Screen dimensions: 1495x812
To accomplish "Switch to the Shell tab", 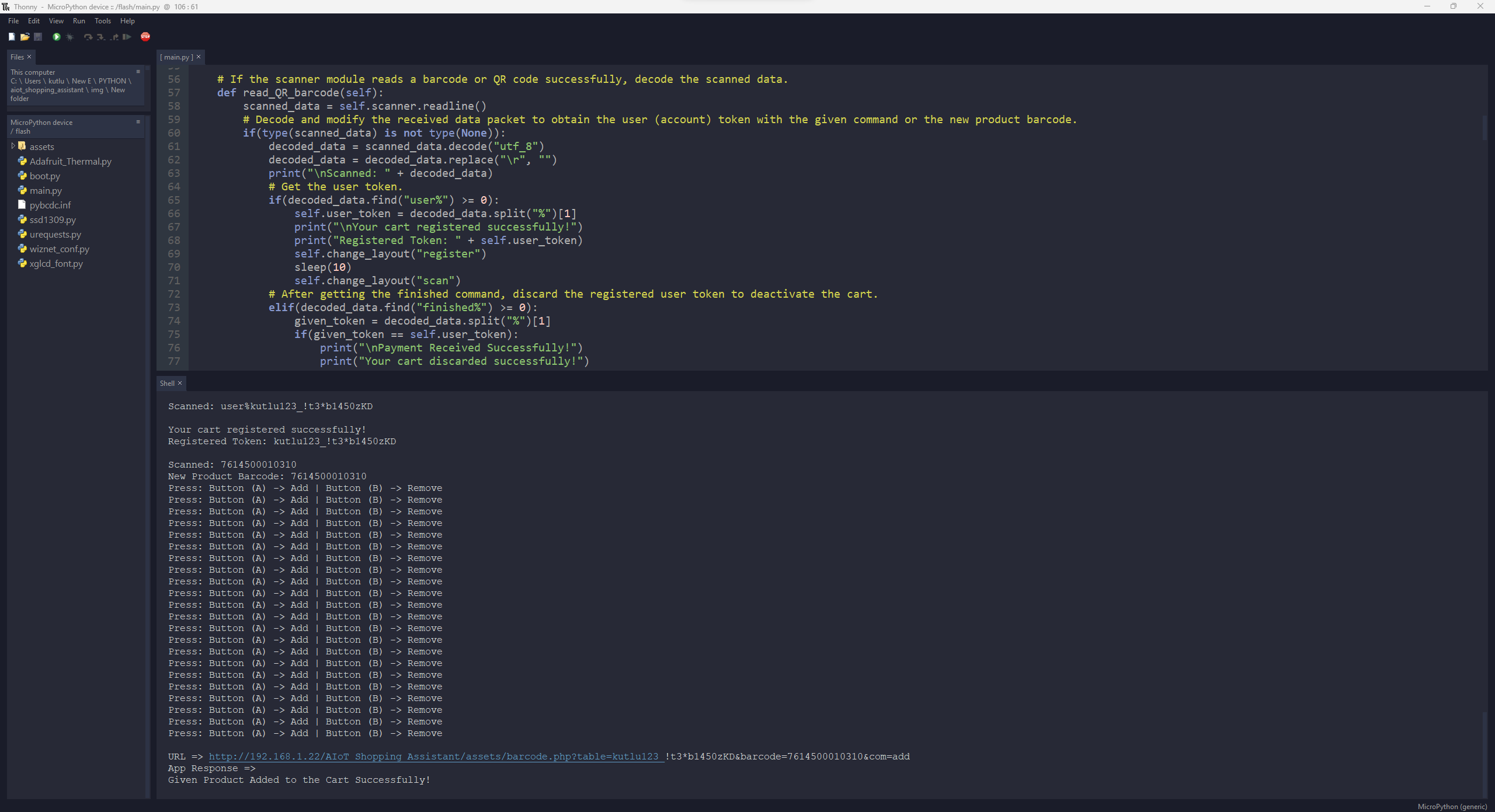I will coord(167,383).
